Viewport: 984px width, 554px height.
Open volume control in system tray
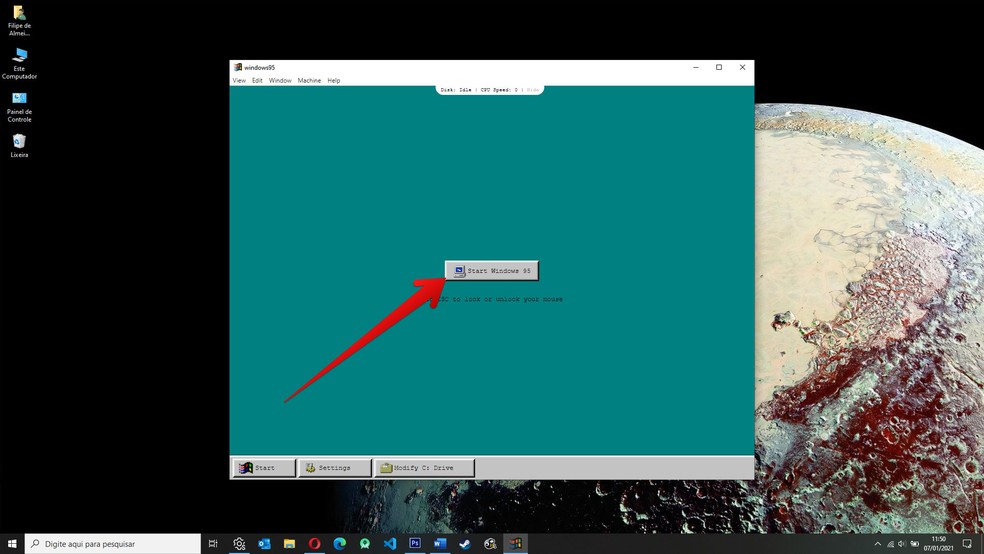tap(902, 544)
